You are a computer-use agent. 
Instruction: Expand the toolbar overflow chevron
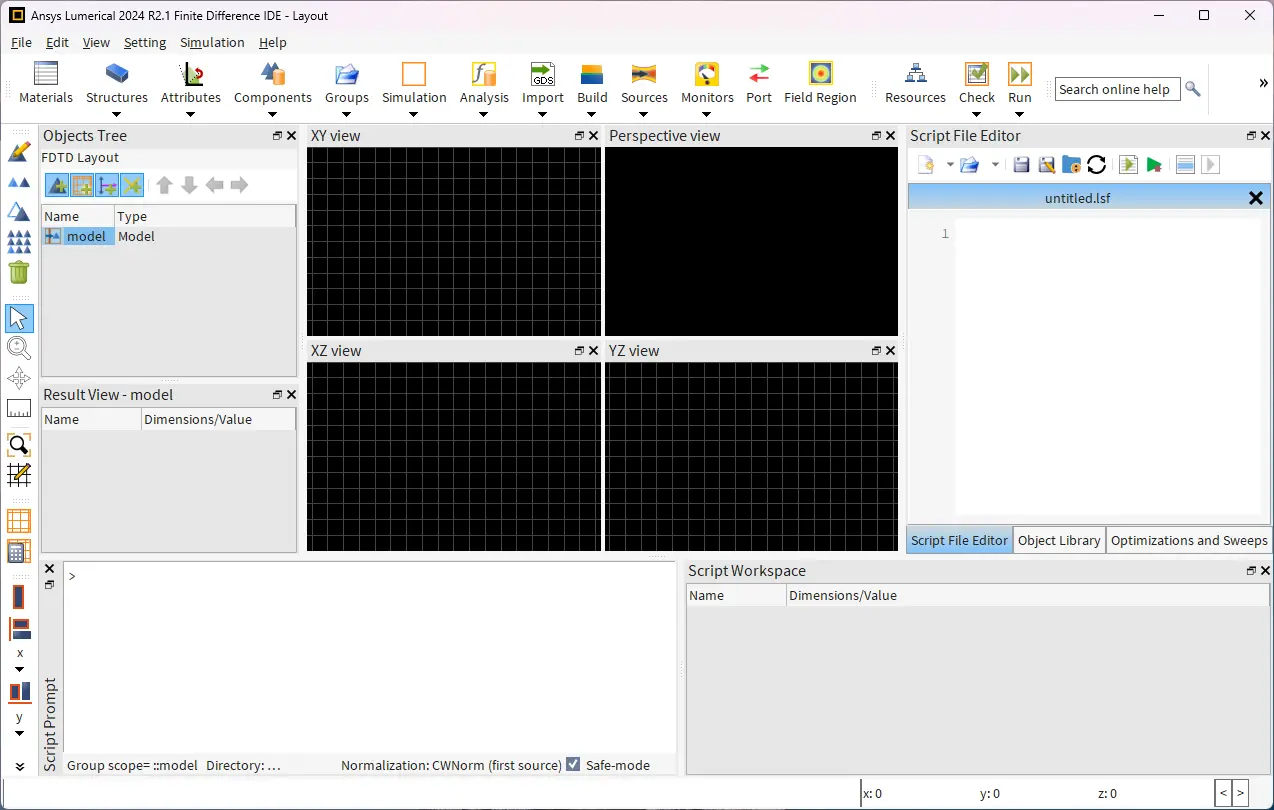tap(1263, 84)
